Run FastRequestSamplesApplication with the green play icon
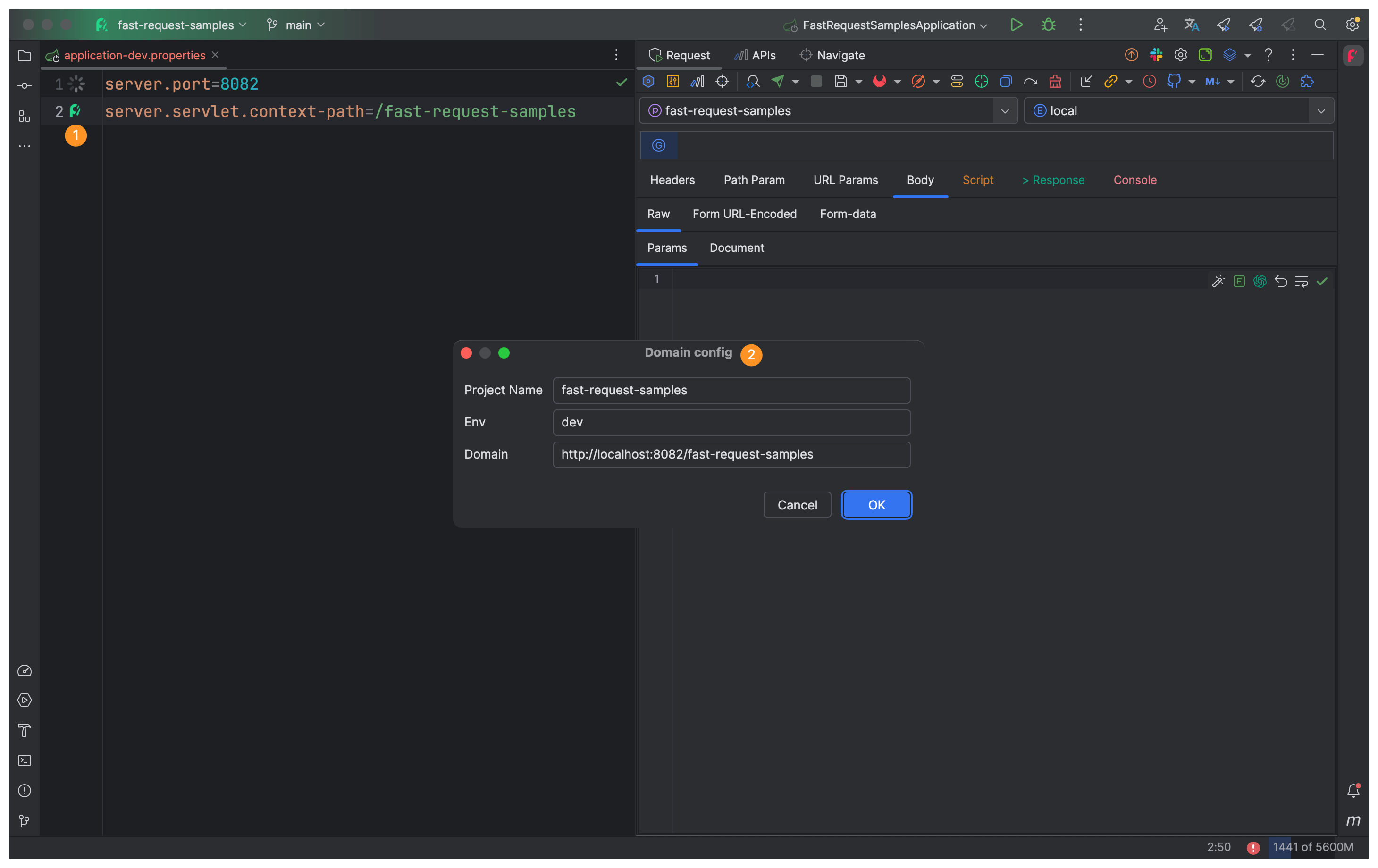Screen dimensions: 1378x868 [x=1017, y=25]
